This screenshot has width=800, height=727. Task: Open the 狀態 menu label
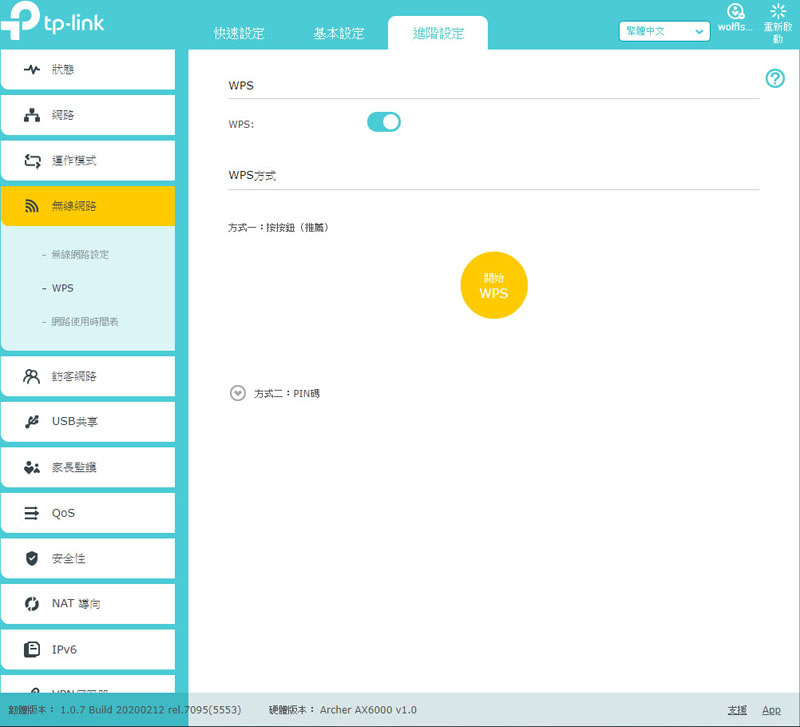point(63,69)
